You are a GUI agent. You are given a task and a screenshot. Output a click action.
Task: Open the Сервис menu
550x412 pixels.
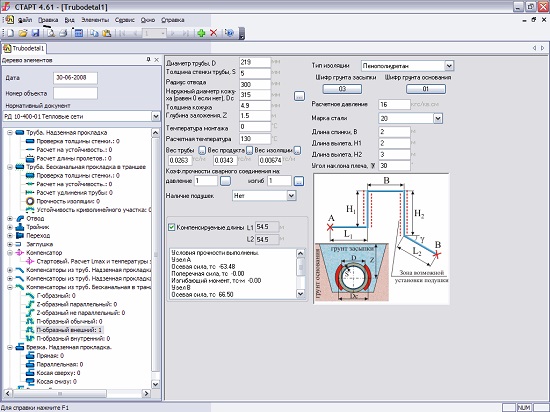(x=125, y=20)
